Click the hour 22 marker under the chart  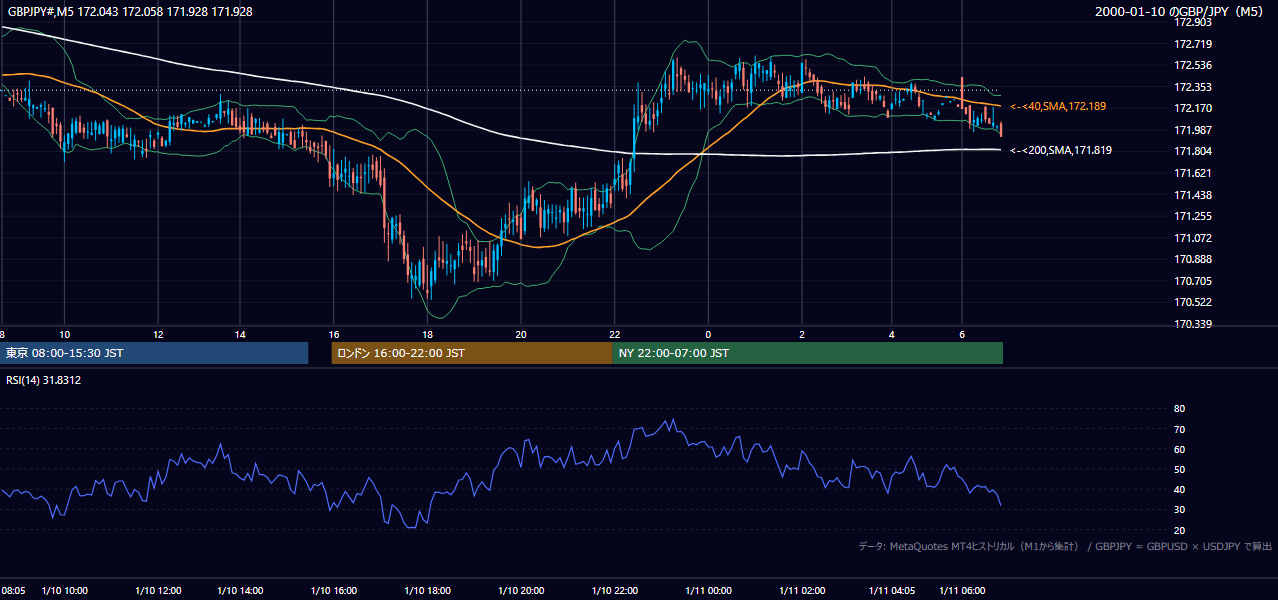coord(615,334)
